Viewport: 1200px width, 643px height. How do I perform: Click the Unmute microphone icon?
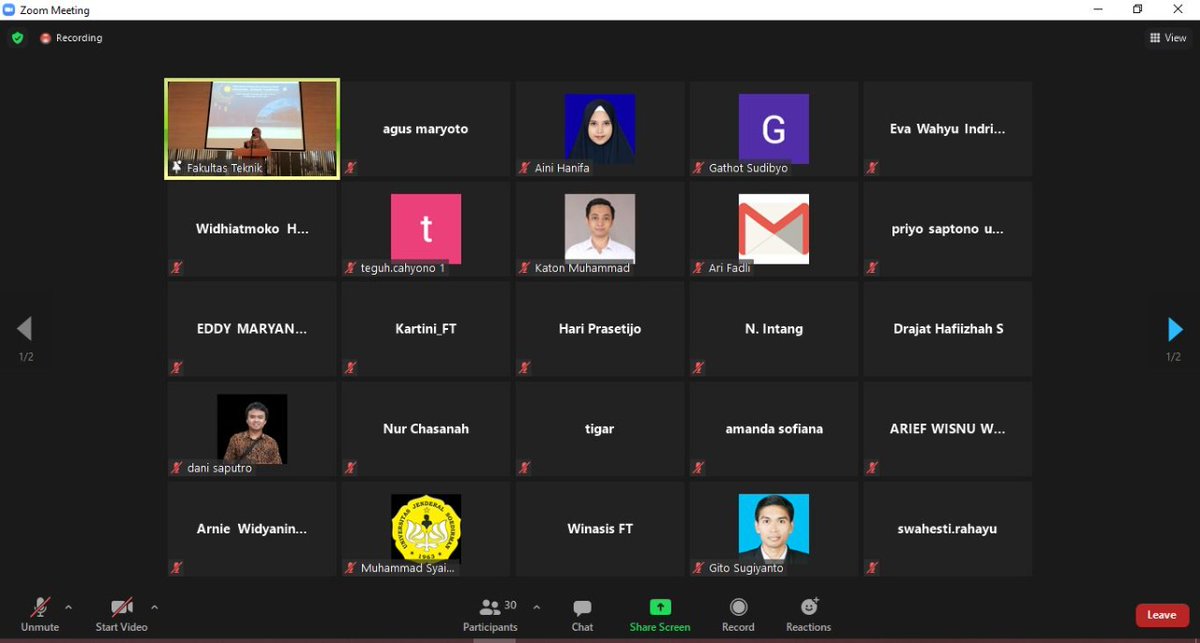click(40, 607)
